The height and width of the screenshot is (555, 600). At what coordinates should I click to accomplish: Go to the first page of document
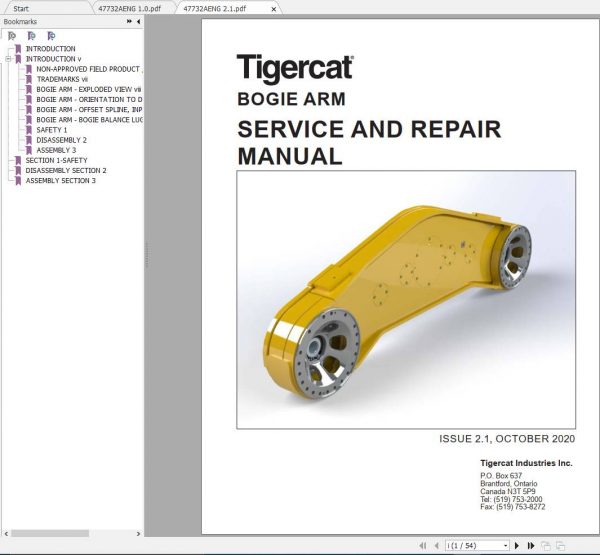[x=423, y=545]
